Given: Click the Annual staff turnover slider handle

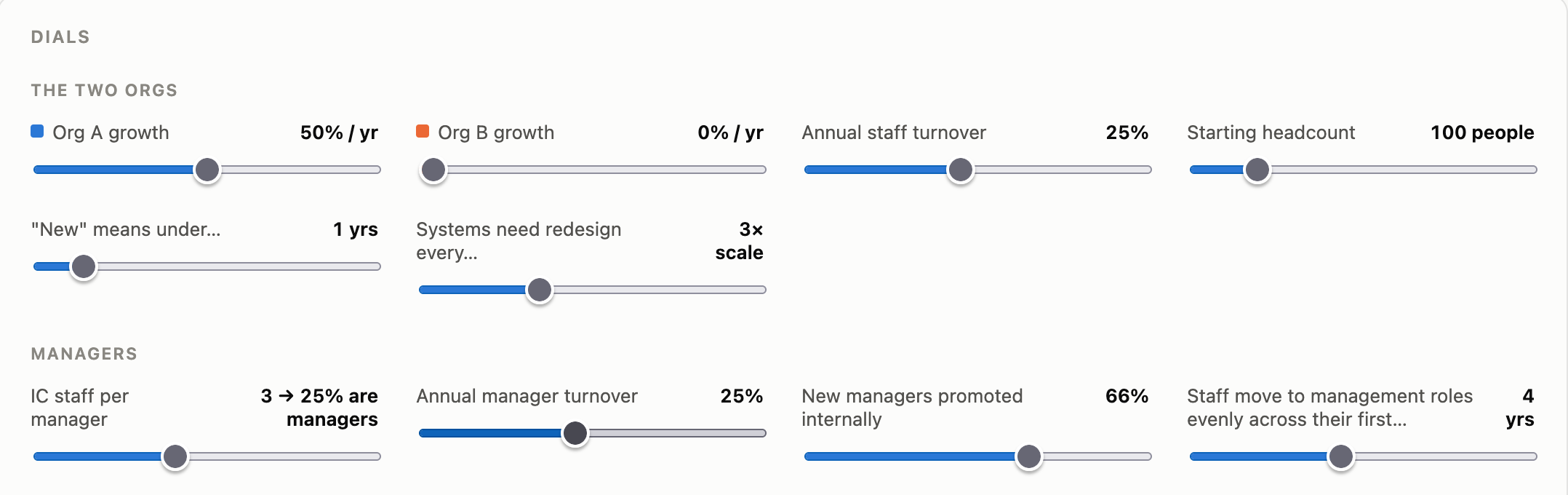Looking at the screenshot, I should coord(961,170).
